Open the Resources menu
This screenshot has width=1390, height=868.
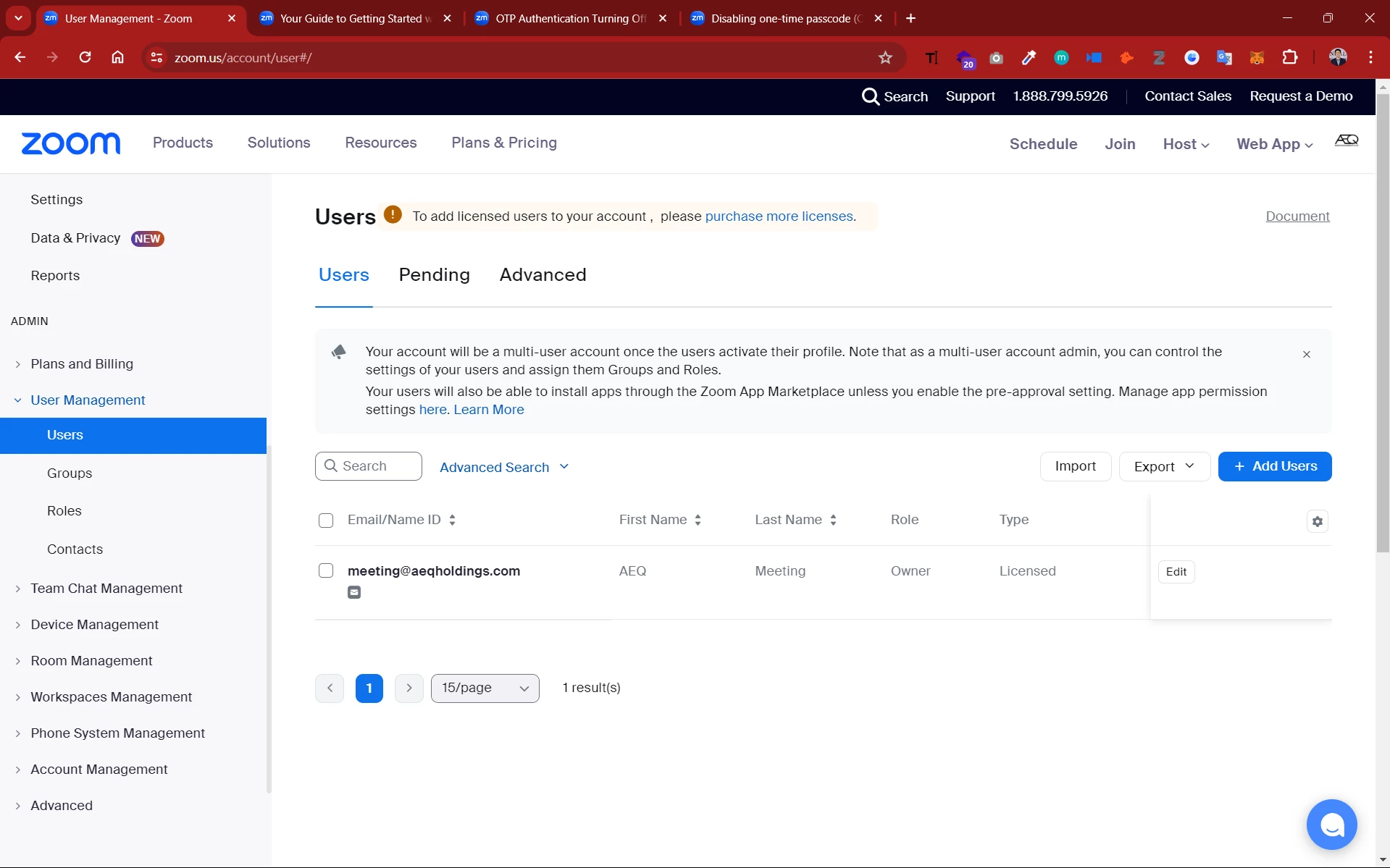381,143
